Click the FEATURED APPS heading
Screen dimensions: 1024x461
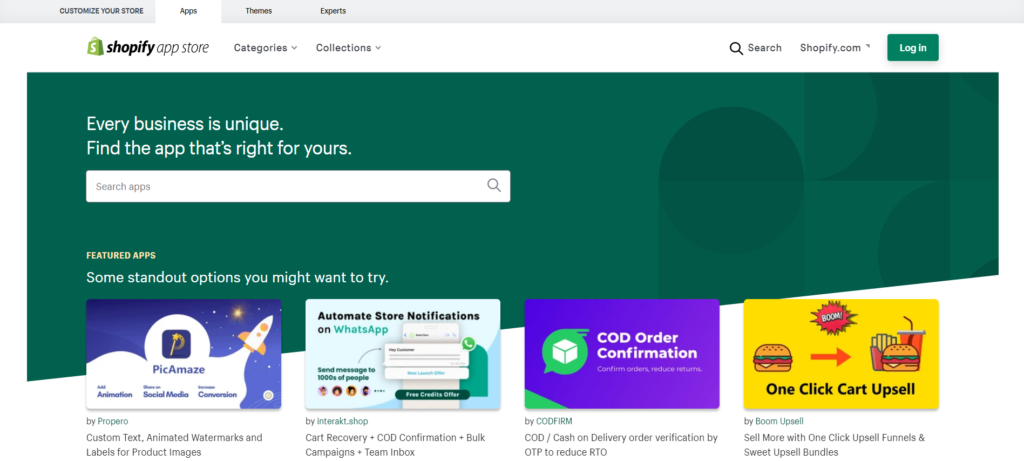tap(121, 255)
